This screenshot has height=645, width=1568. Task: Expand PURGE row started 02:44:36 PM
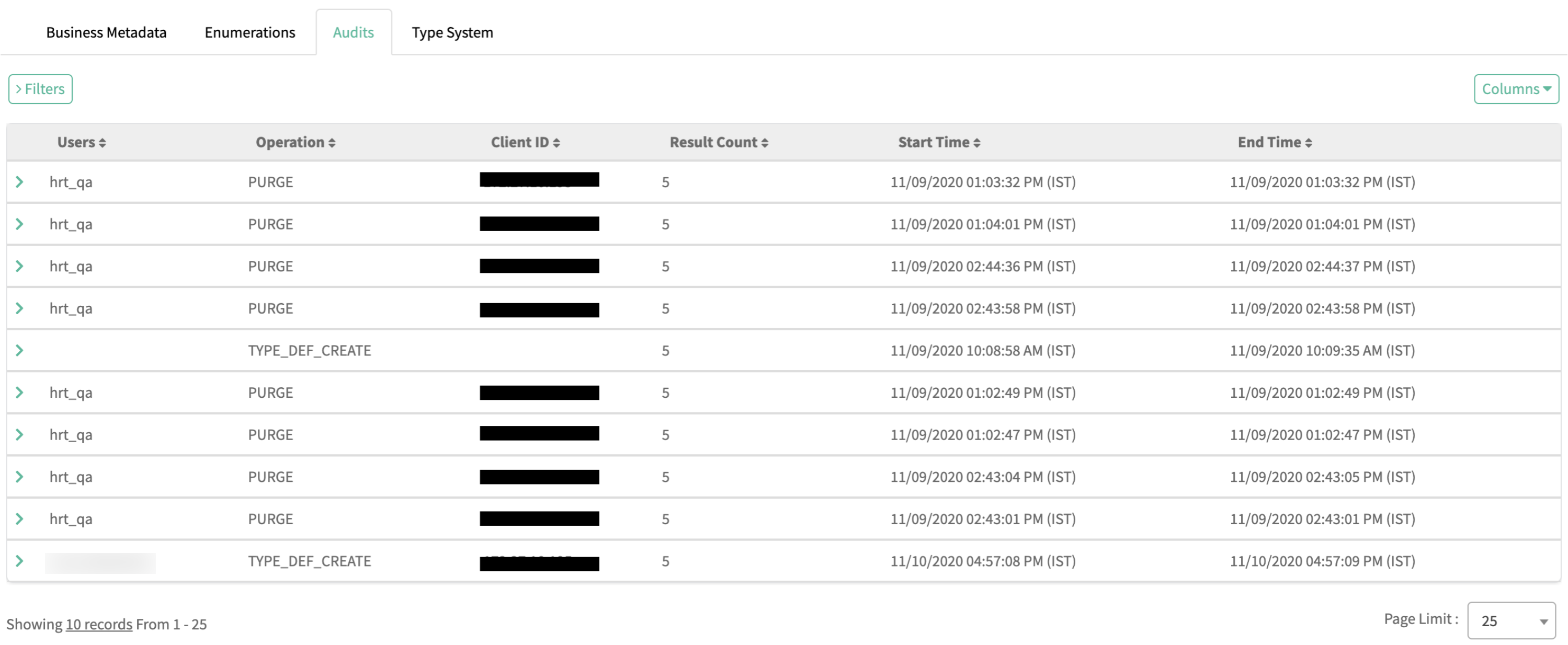pyautogui.click(x=19, y=266)
